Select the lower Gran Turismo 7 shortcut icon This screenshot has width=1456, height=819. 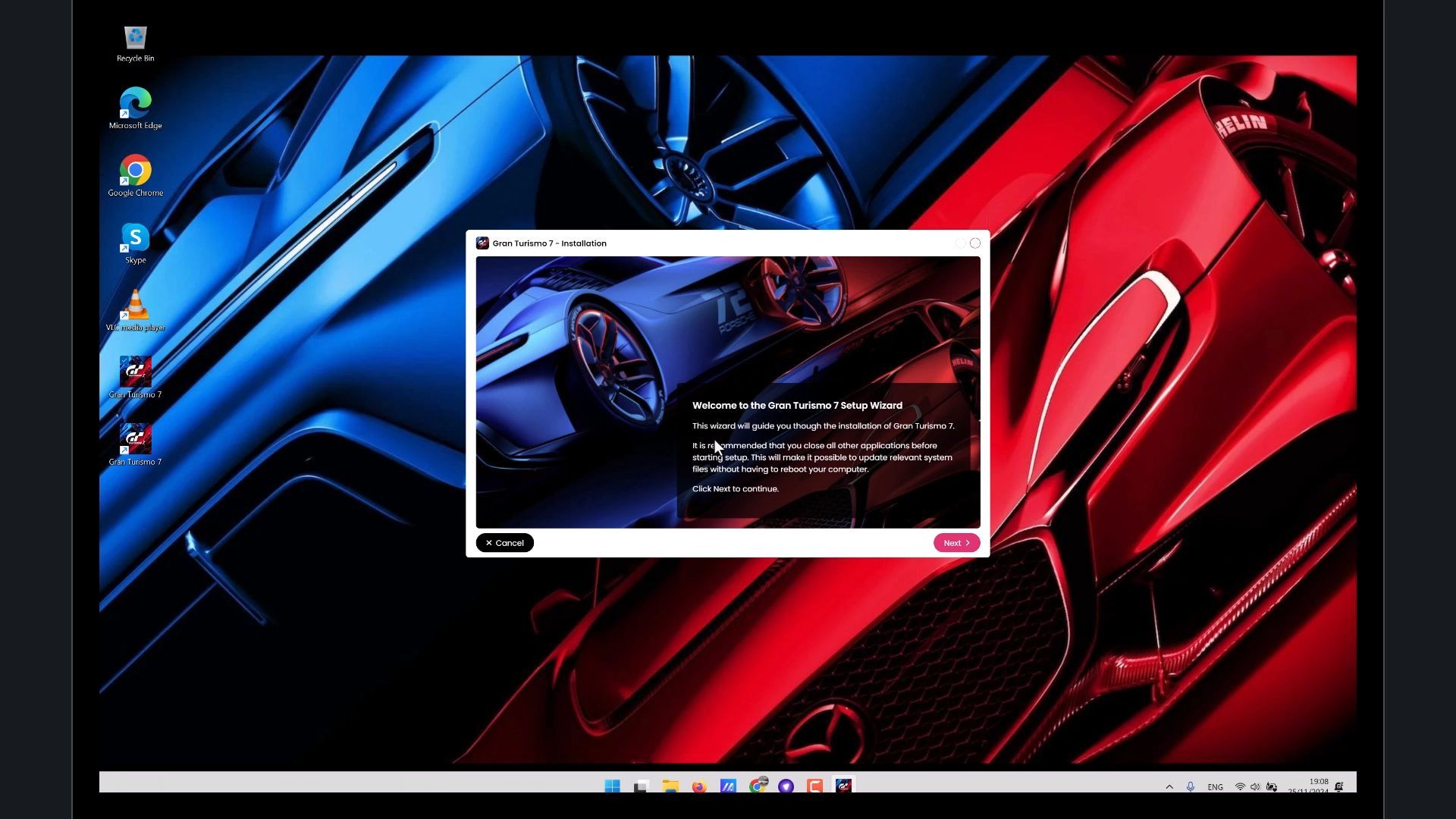pos(135,445)
